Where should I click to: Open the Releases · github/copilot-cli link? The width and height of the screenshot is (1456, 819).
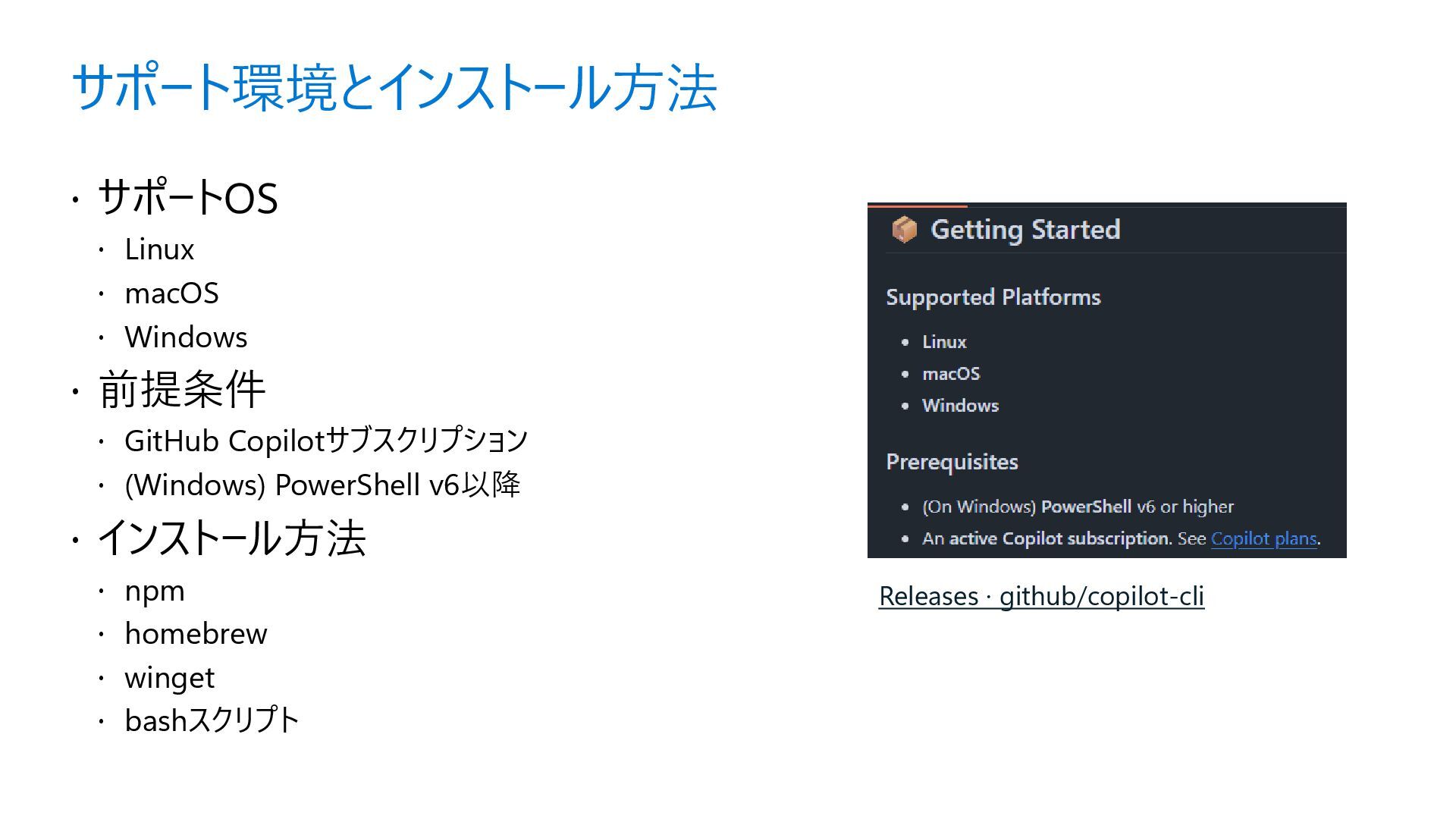[1041, 596]
